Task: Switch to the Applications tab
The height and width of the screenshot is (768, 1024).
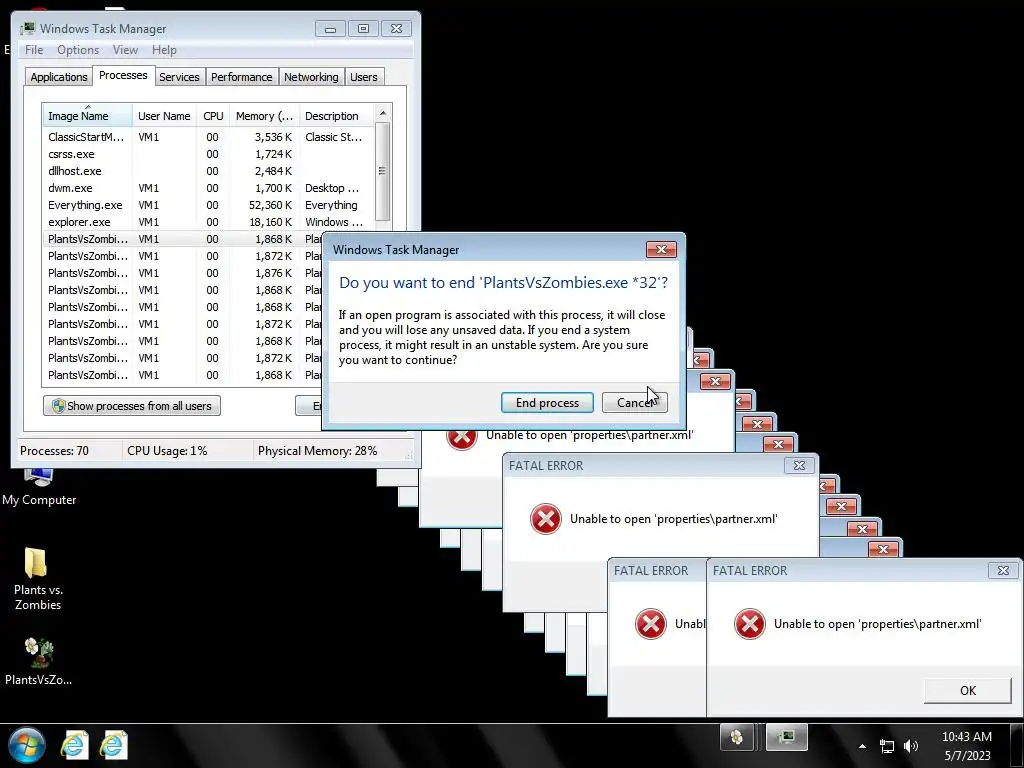Action: [59, 77]
